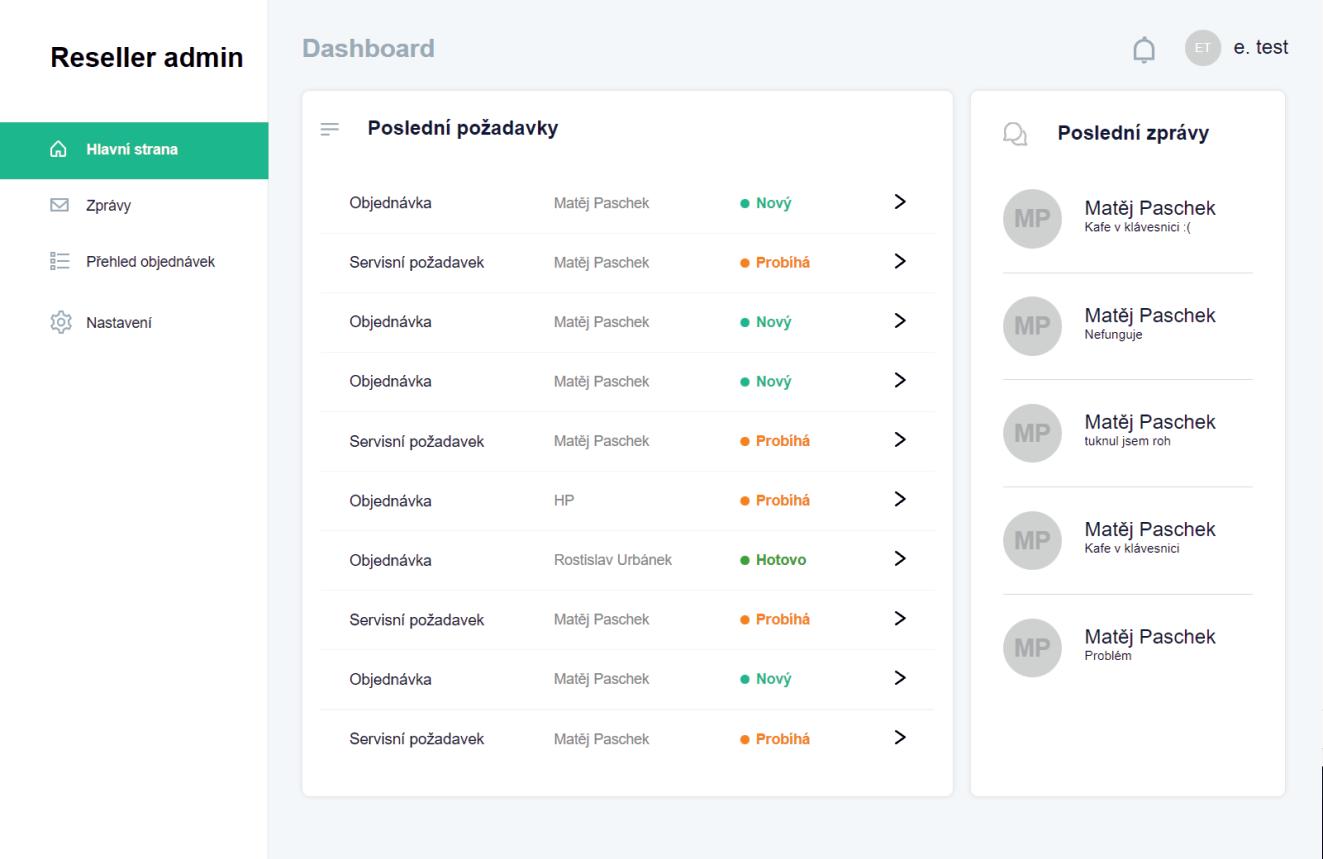Click the gear icon beside Nastavení
Image resolution: width=1323 pixels, height=859 pixels.
[59, 322]
